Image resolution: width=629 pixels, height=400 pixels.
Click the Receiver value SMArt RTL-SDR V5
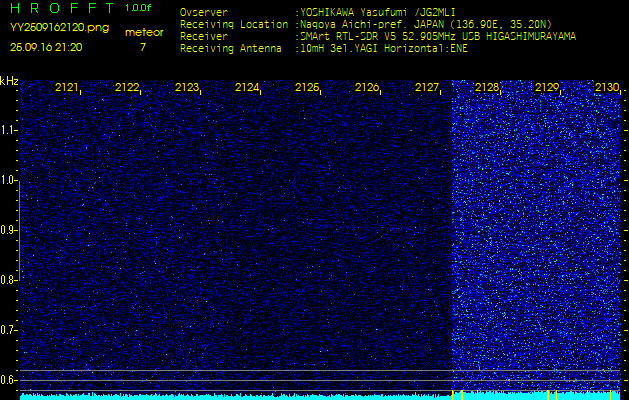point(438,37)
